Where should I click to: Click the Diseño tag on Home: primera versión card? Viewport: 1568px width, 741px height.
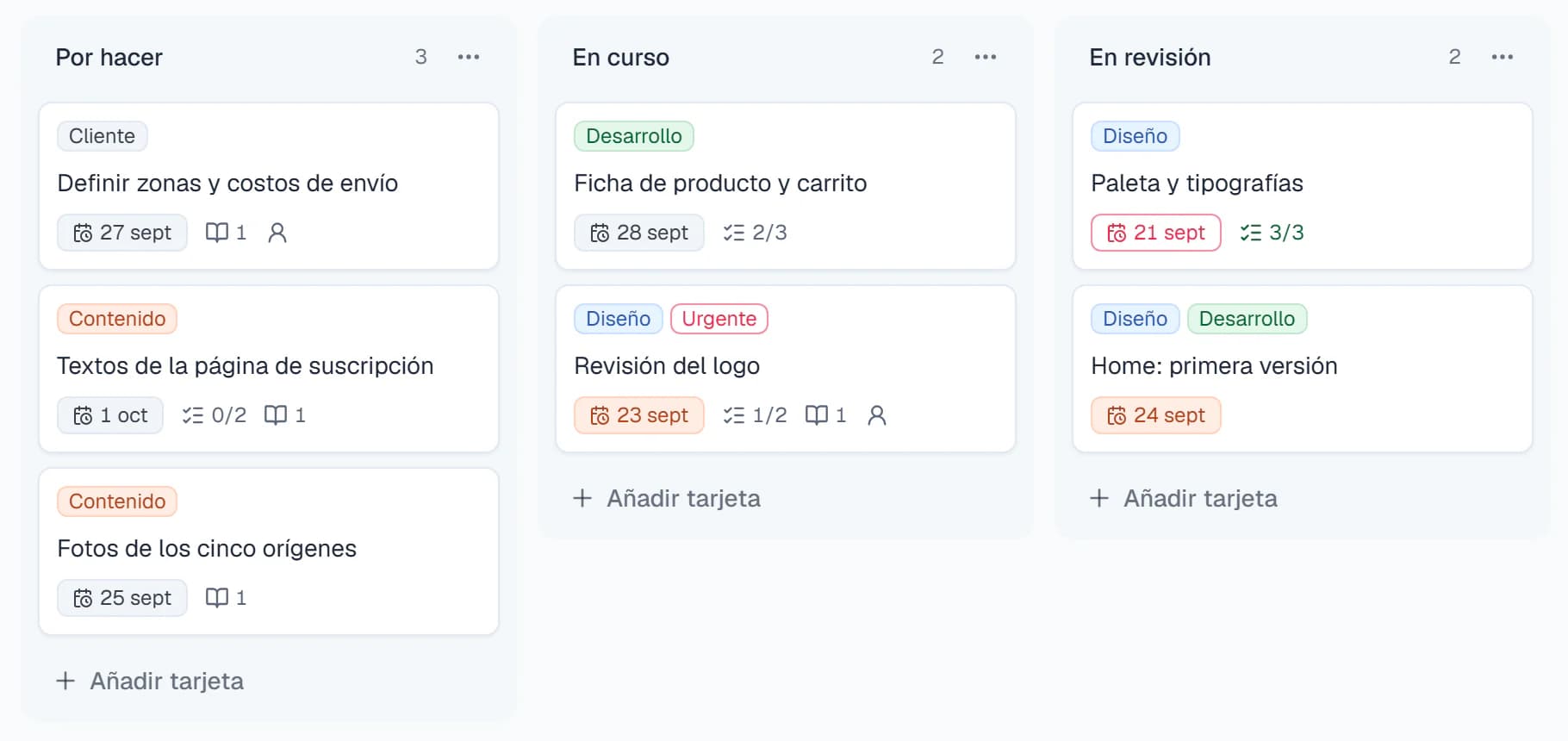tap(1136, 319)
